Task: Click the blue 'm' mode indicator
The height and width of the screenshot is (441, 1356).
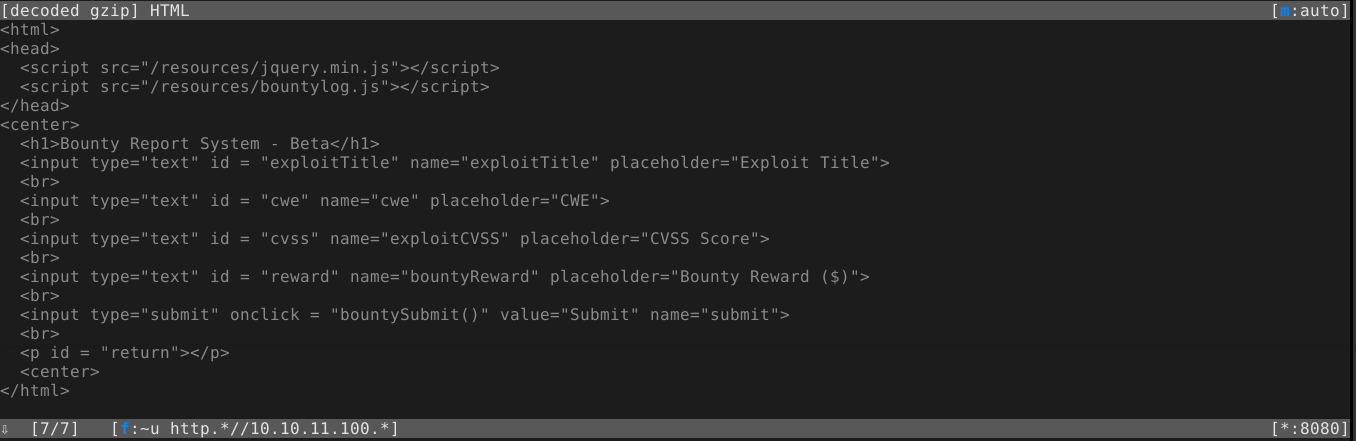Action: (1284, 11)
